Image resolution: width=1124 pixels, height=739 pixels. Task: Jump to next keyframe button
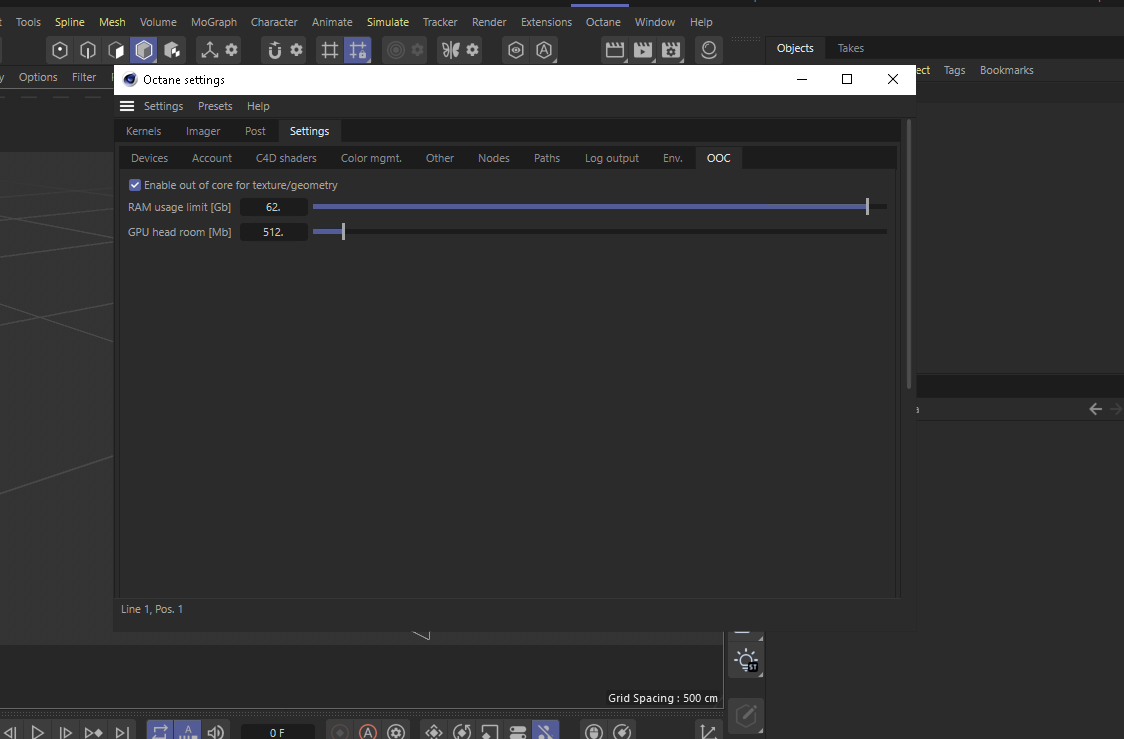pos(93,733)
